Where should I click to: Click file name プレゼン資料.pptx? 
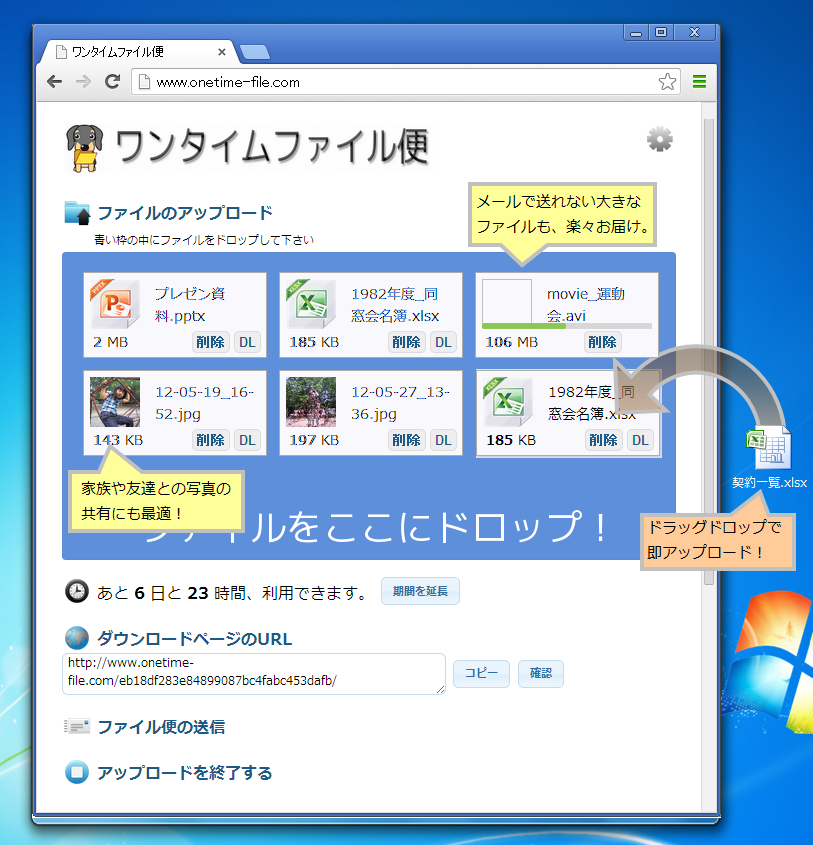(190, 304)
